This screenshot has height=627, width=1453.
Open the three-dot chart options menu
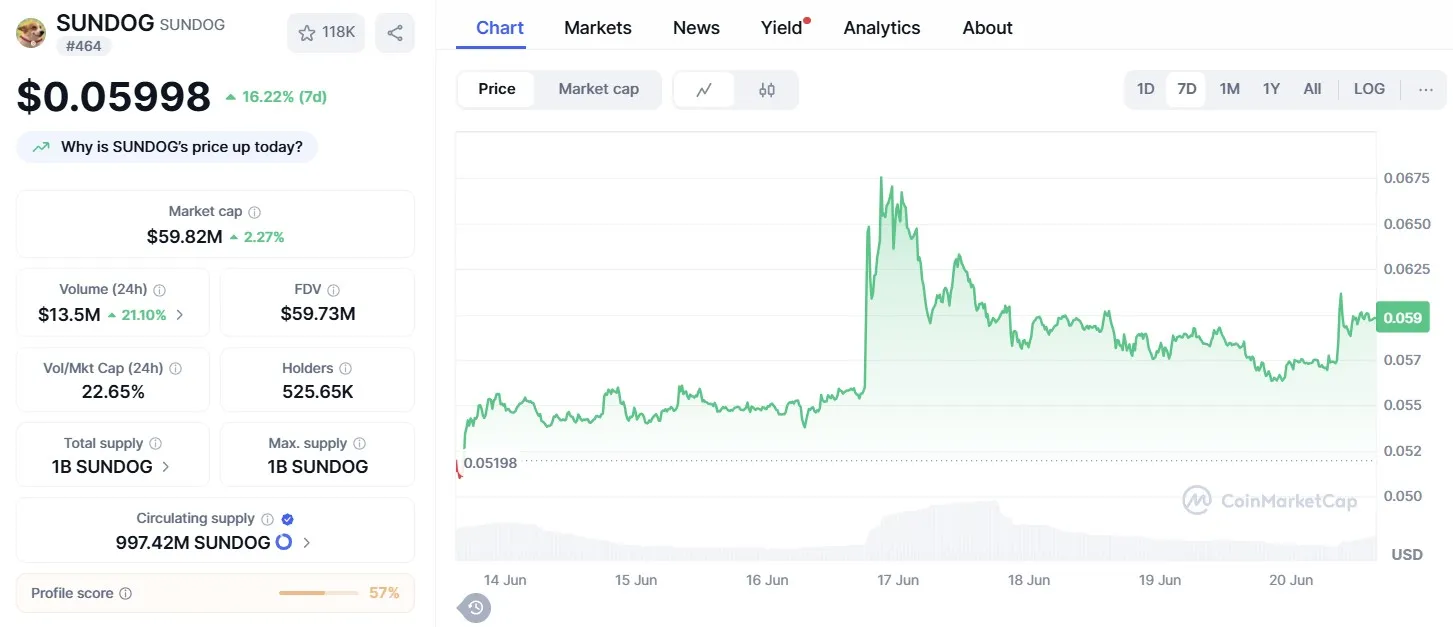1426,89
